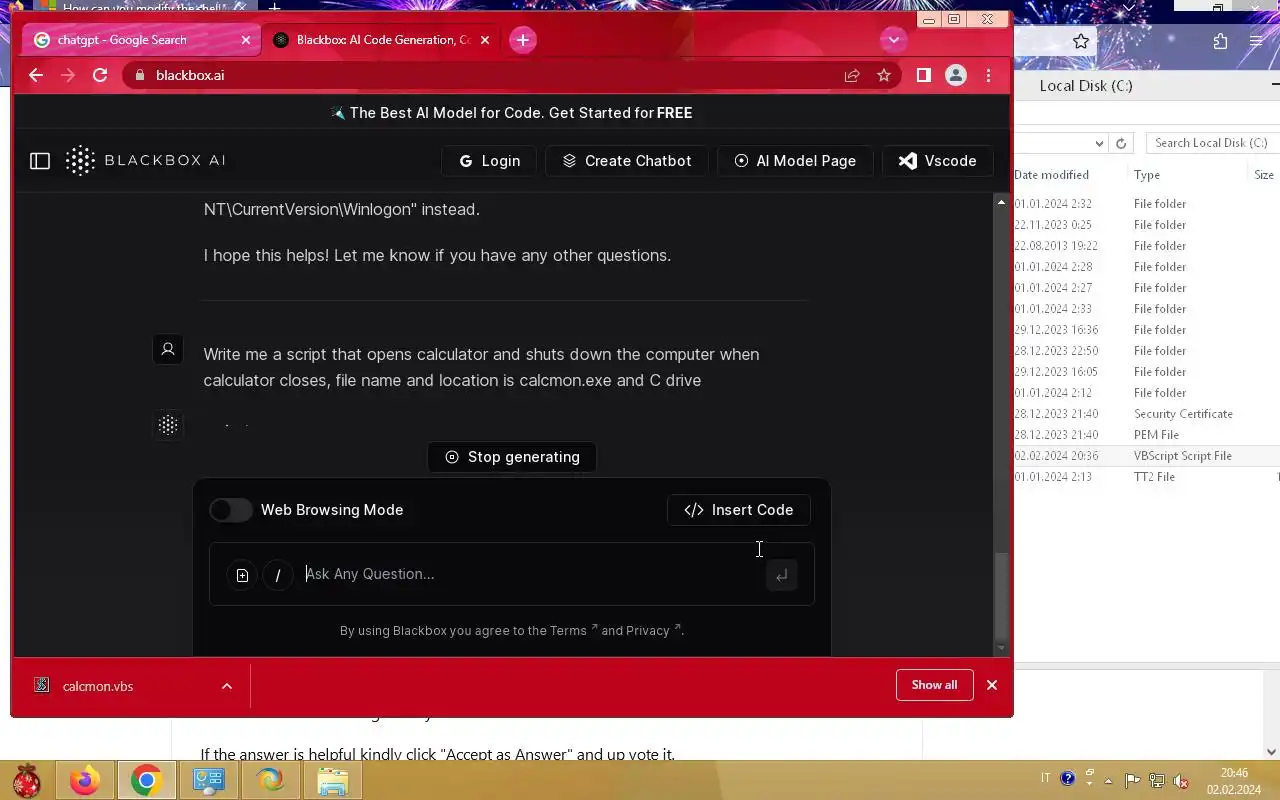The image size is (1280, 800).
Task: Click Show all downloads
Action: tap(935, 685)
